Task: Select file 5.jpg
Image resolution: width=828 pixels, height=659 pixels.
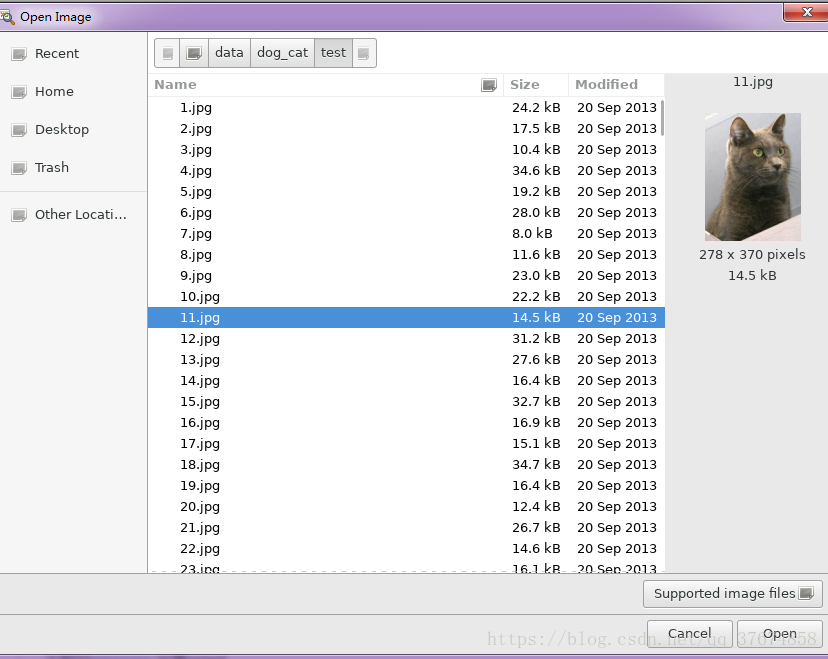Action: pyautogui.click(x=406, y=192)
